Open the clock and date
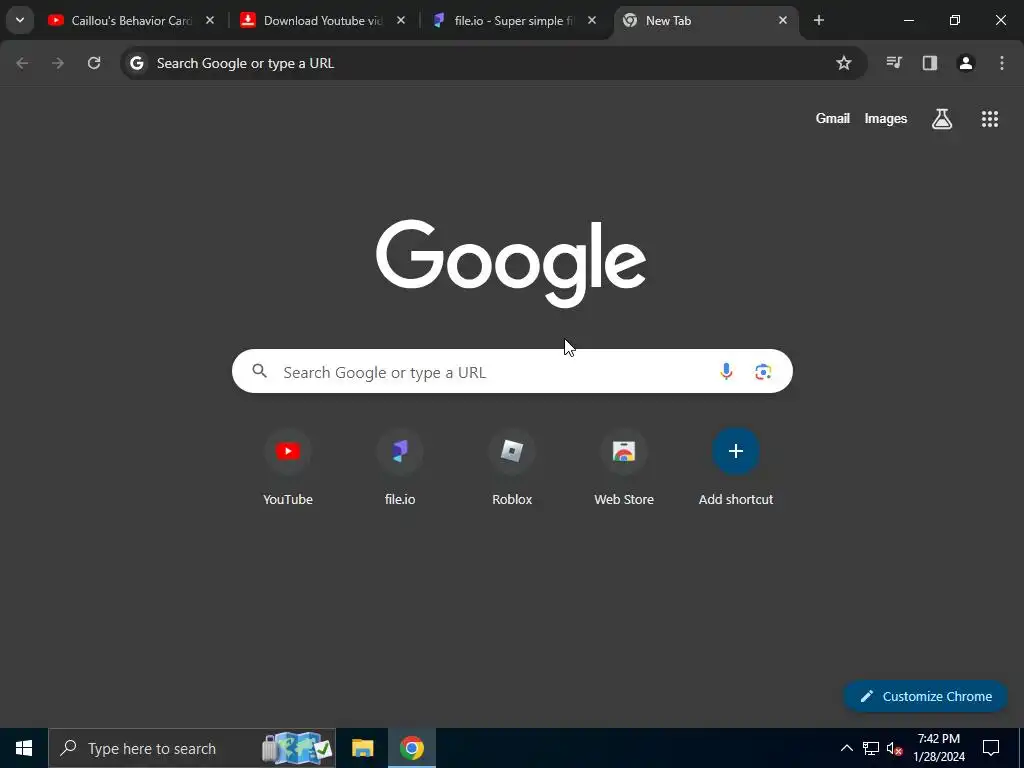Image resolution: width=1024 pixels, height=768 pixels. point(938,748)
